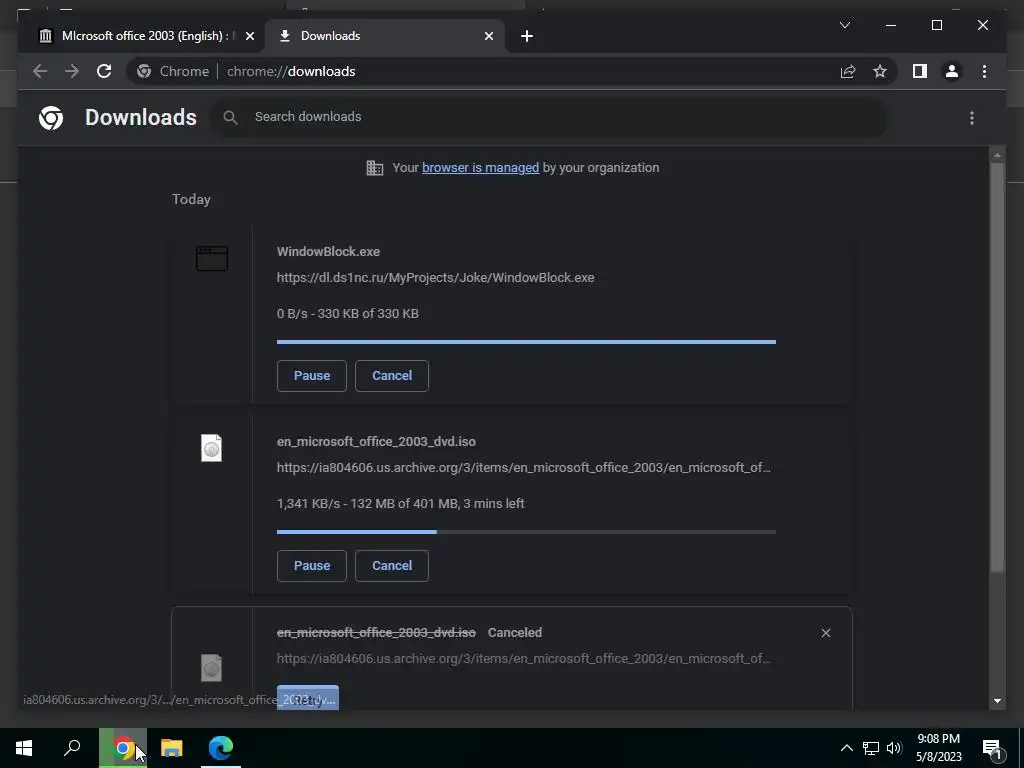
Task: Click the Chrome logo beside Downloads title
Action: tap(51, 118)
